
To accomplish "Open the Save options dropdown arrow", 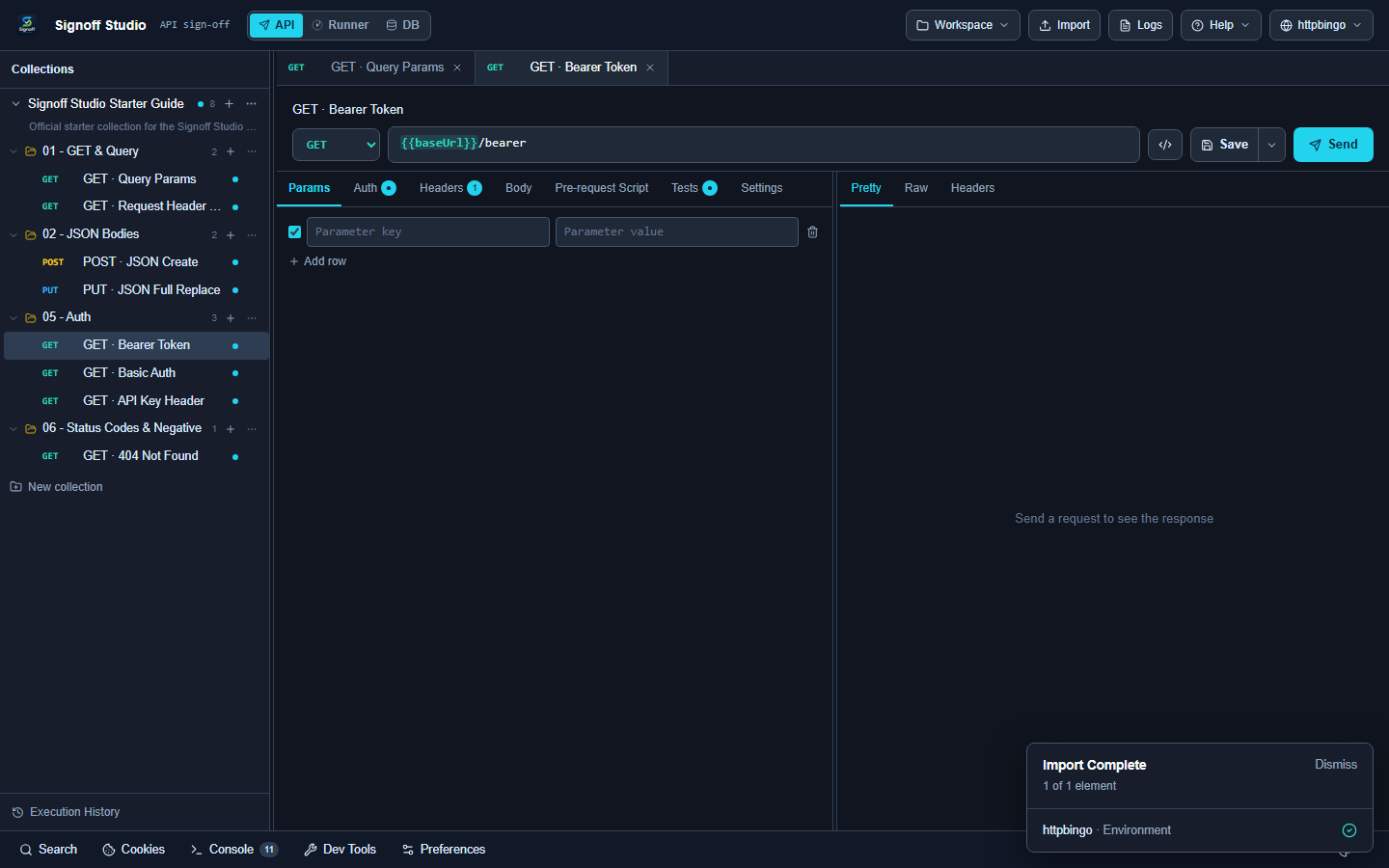I will 1272,145.
